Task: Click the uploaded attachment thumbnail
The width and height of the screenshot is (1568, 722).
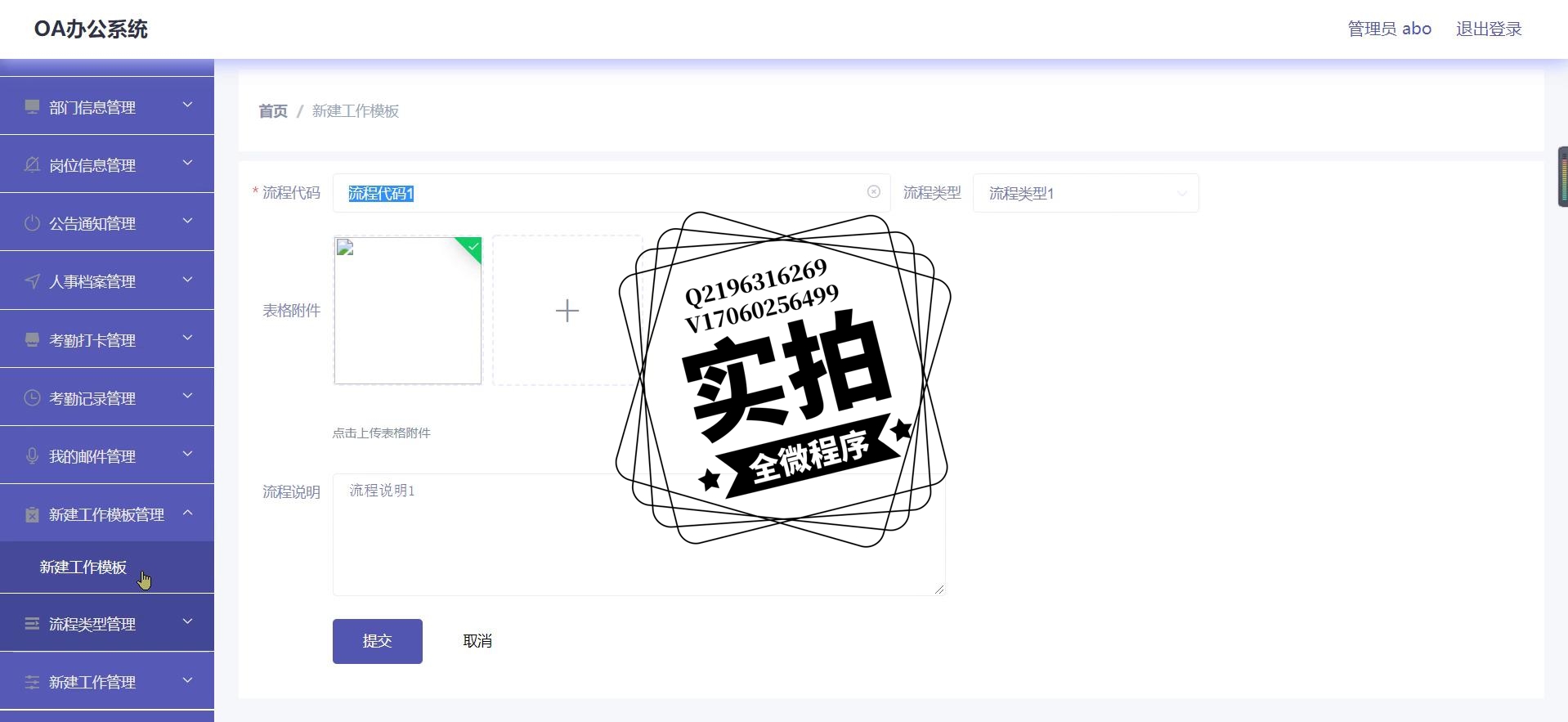Action: click(x=408, y=311)
